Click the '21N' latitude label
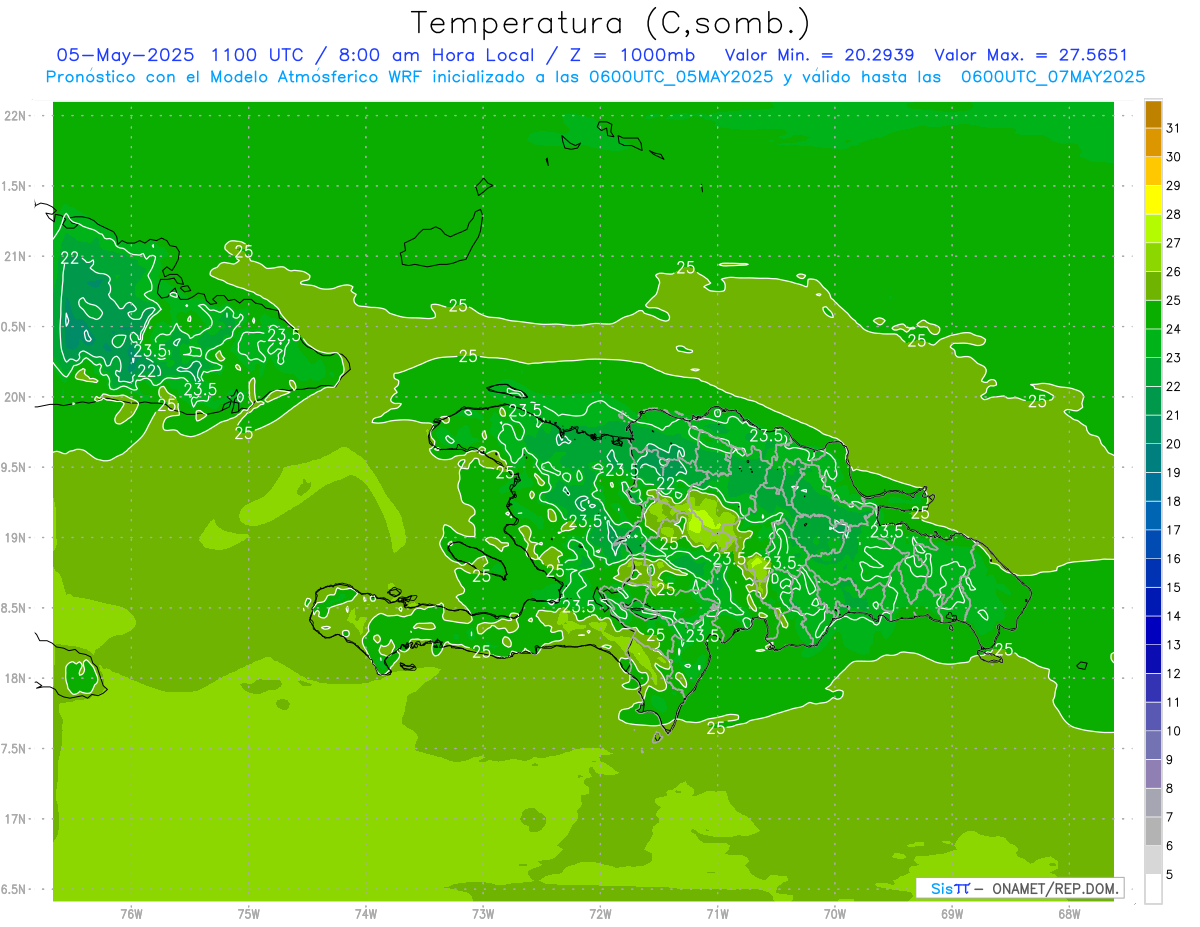This screenshot has width=1200, height=927. [15, 256]
